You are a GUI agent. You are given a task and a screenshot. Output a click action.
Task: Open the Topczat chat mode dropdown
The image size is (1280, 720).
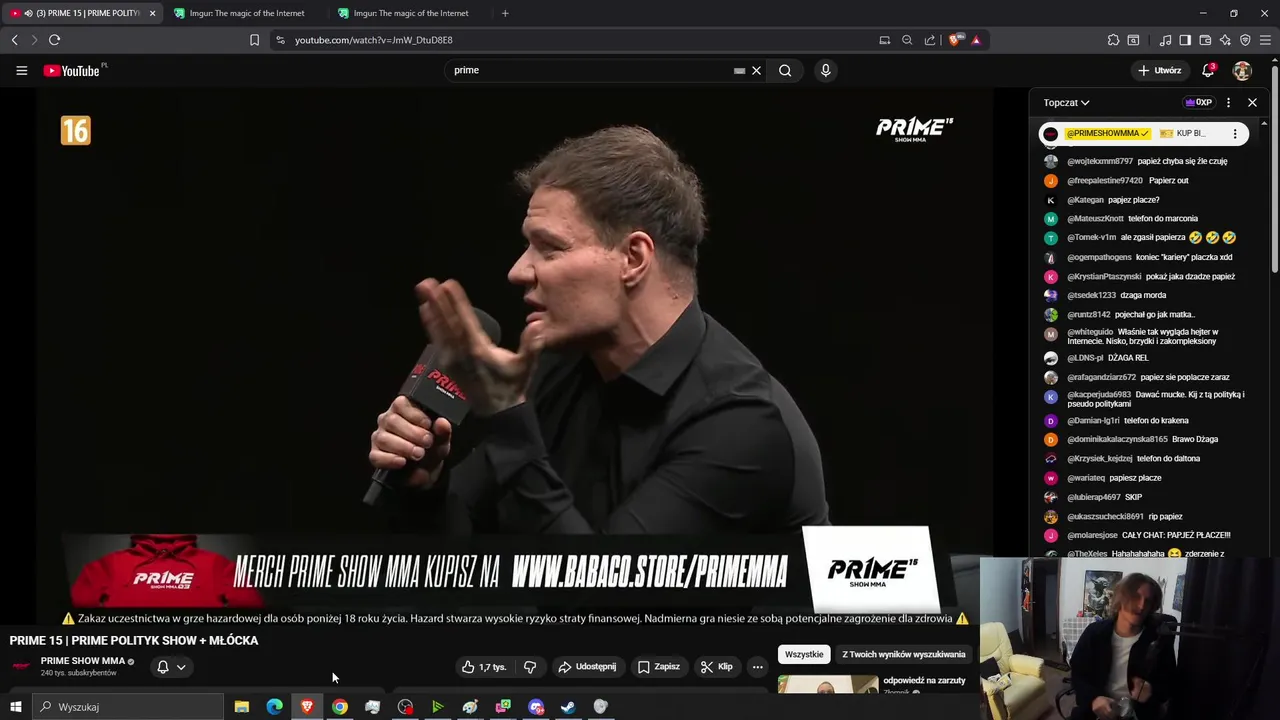(1066, 102)
